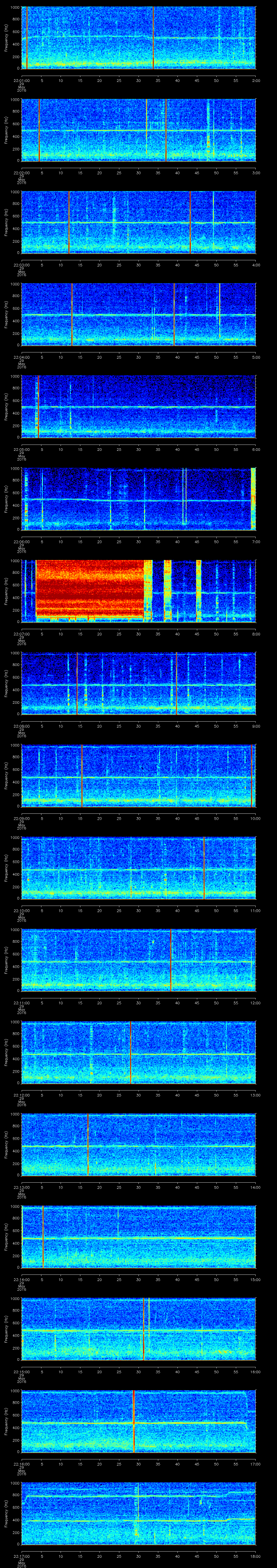This screenshot has width=277, height=1568.
Task: Click the '22:06:00' start time label
Action: coord(21,542)
